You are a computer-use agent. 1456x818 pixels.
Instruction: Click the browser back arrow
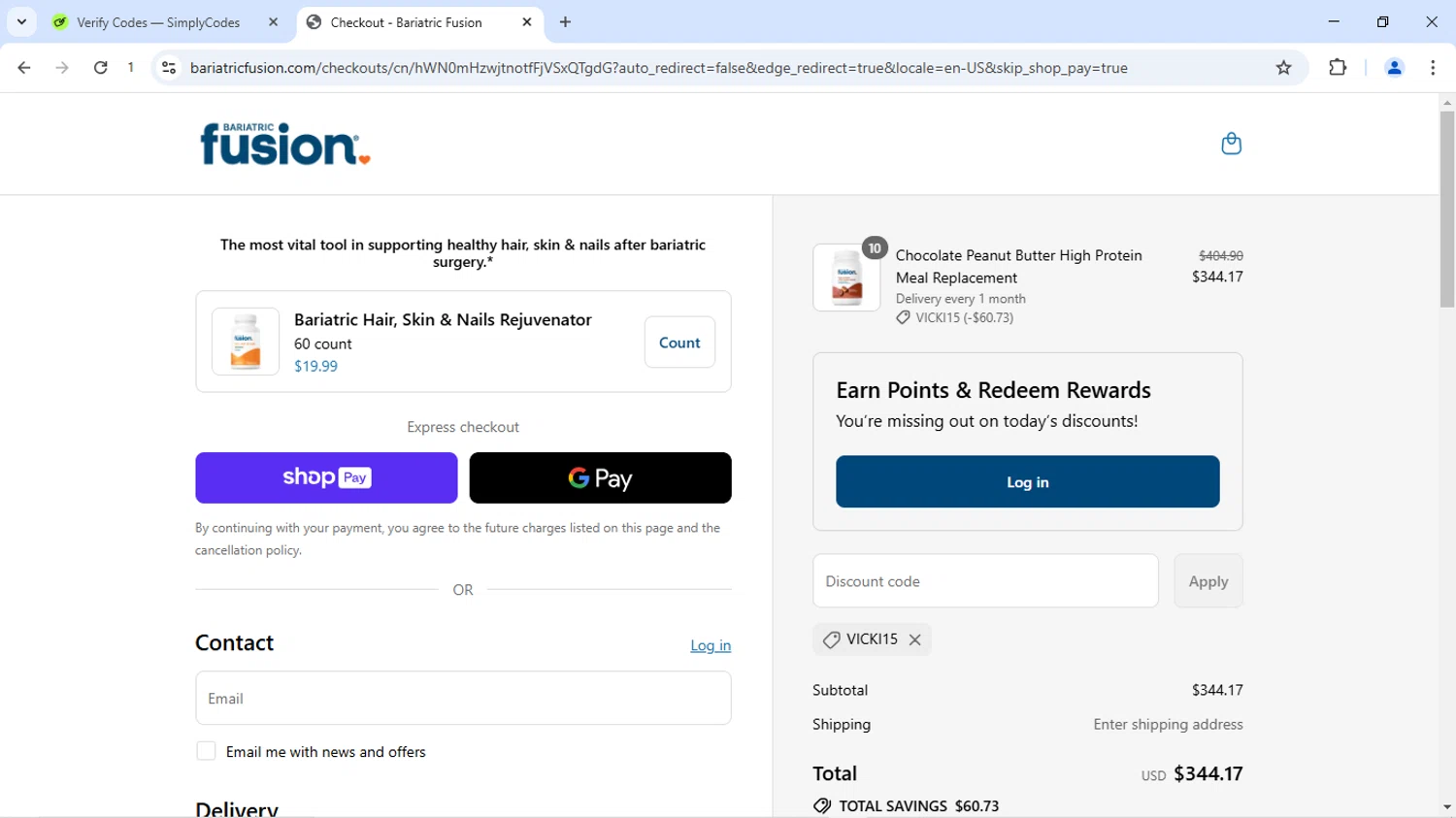24,68
